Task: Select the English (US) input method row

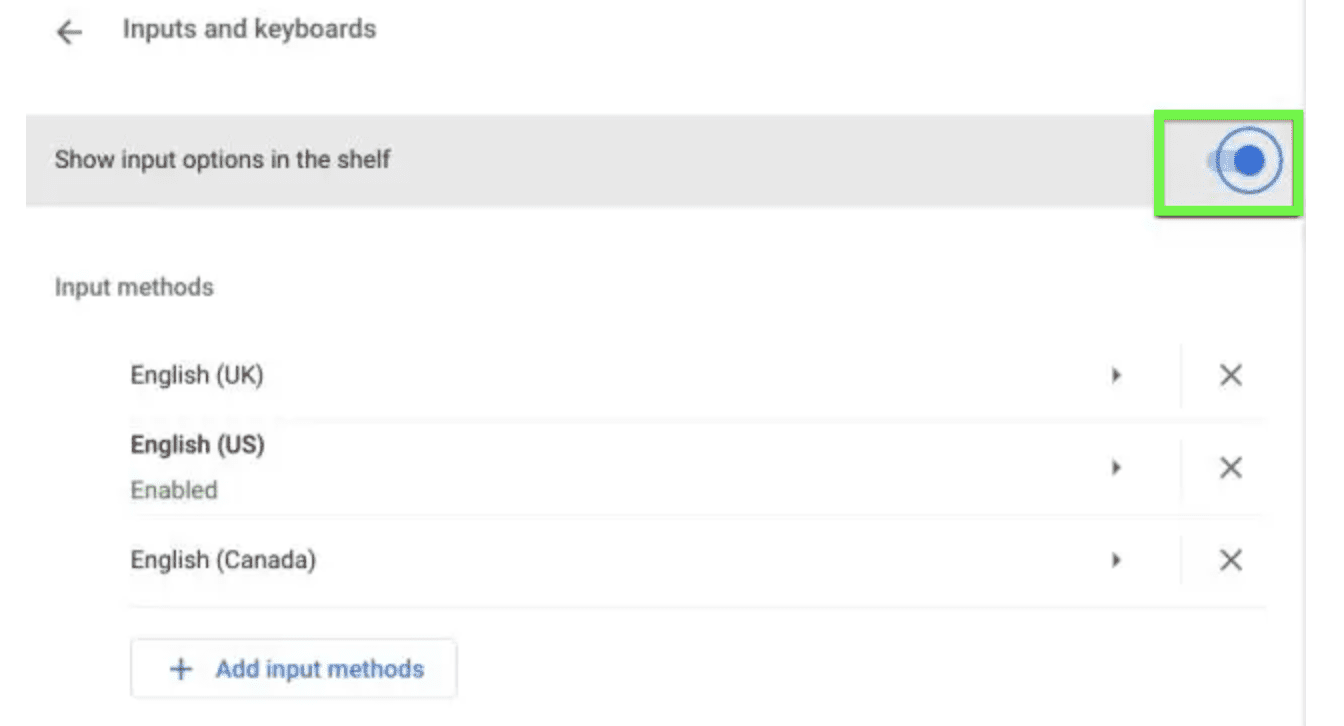Action: 600,467
